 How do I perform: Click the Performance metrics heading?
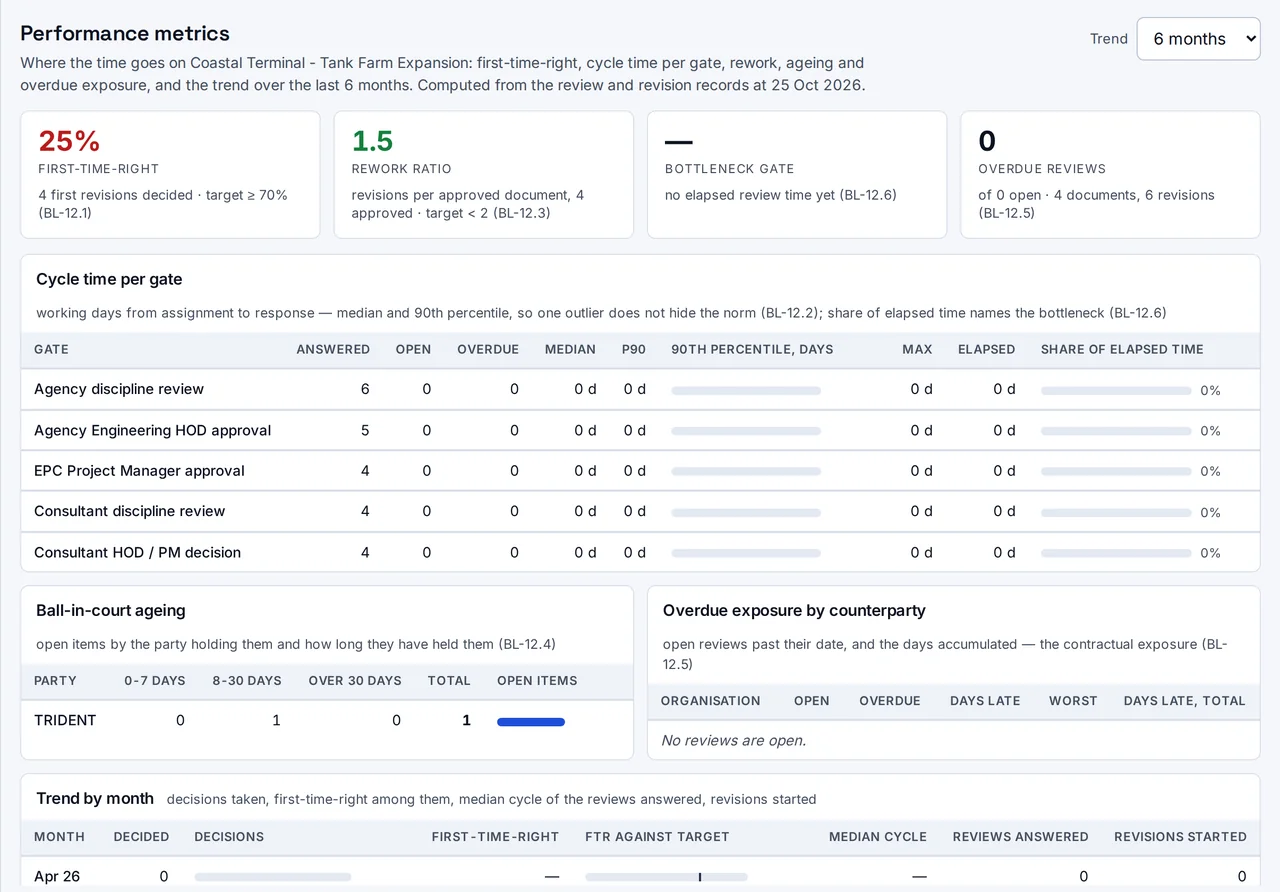(125, 33)
